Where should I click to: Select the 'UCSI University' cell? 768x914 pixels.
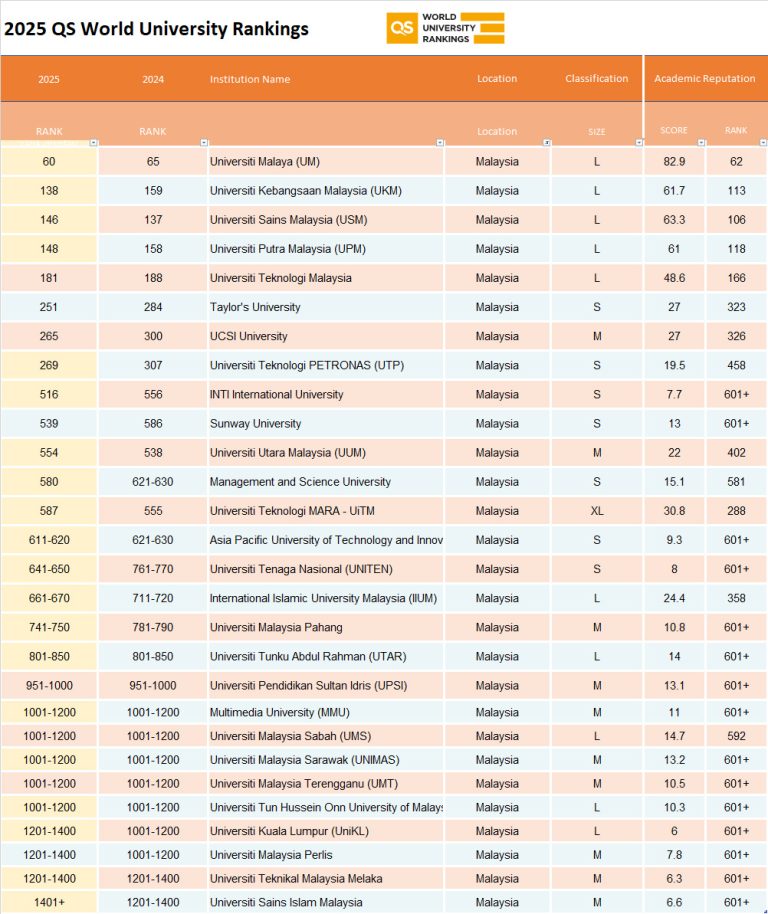(x=326, y=336)
